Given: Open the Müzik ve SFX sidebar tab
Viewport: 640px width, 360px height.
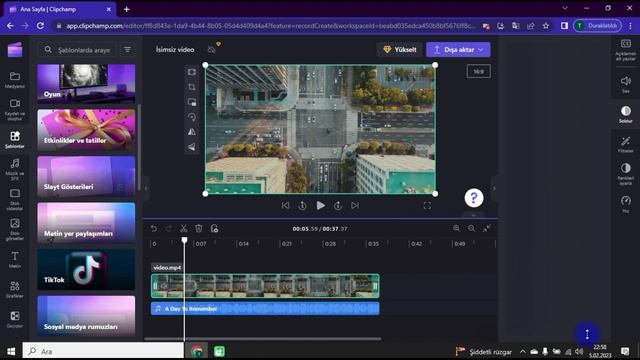Looking at the screenshot, I should (x=15, y=169).
